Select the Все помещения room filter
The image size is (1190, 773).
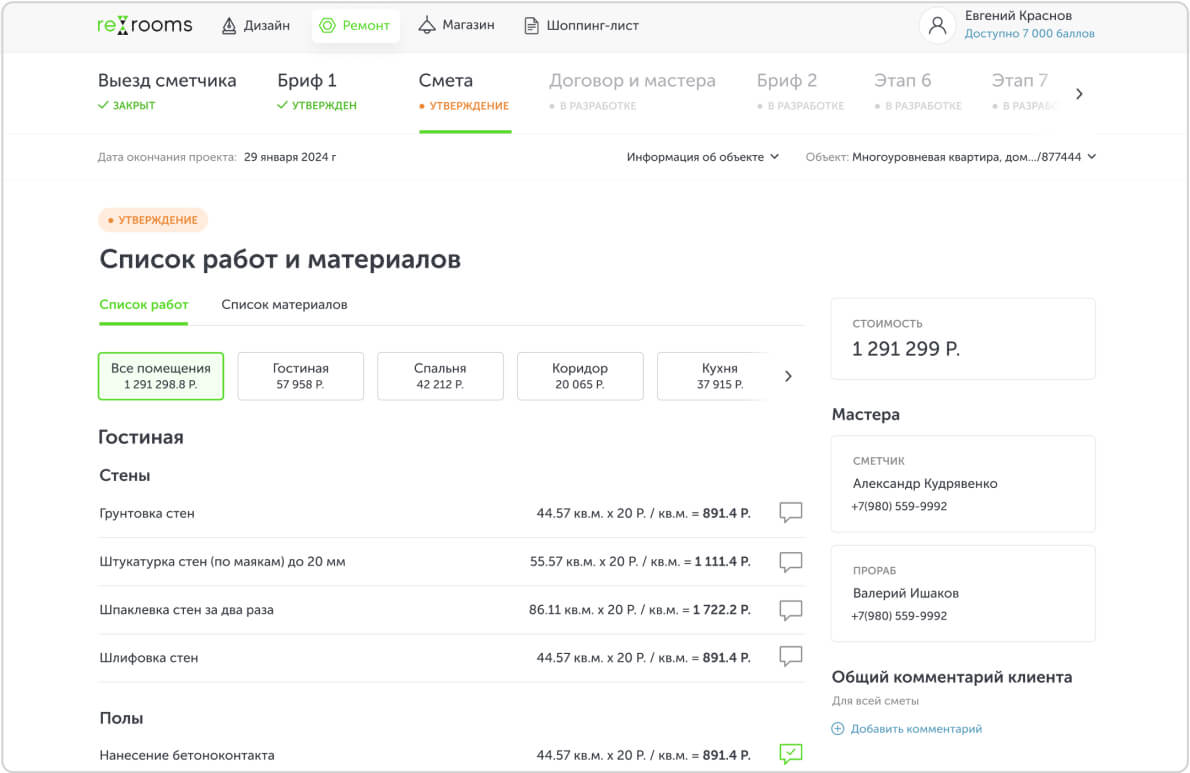tap(161, 376)
